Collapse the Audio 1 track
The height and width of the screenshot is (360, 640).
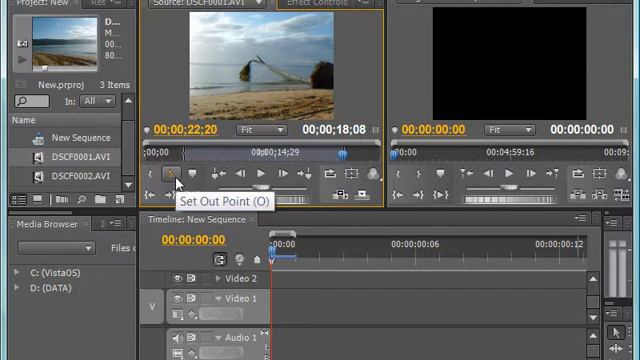(218, 338)
